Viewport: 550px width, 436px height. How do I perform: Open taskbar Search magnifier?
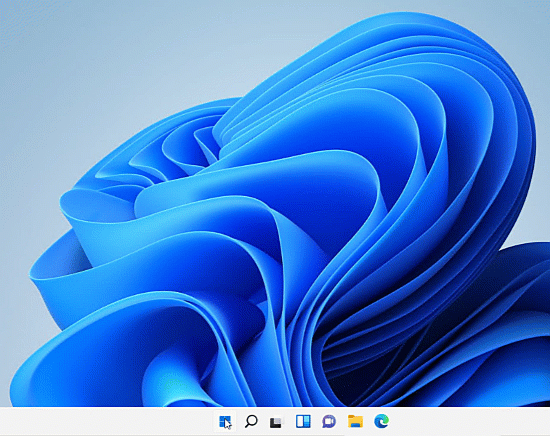tap(251, 421)
